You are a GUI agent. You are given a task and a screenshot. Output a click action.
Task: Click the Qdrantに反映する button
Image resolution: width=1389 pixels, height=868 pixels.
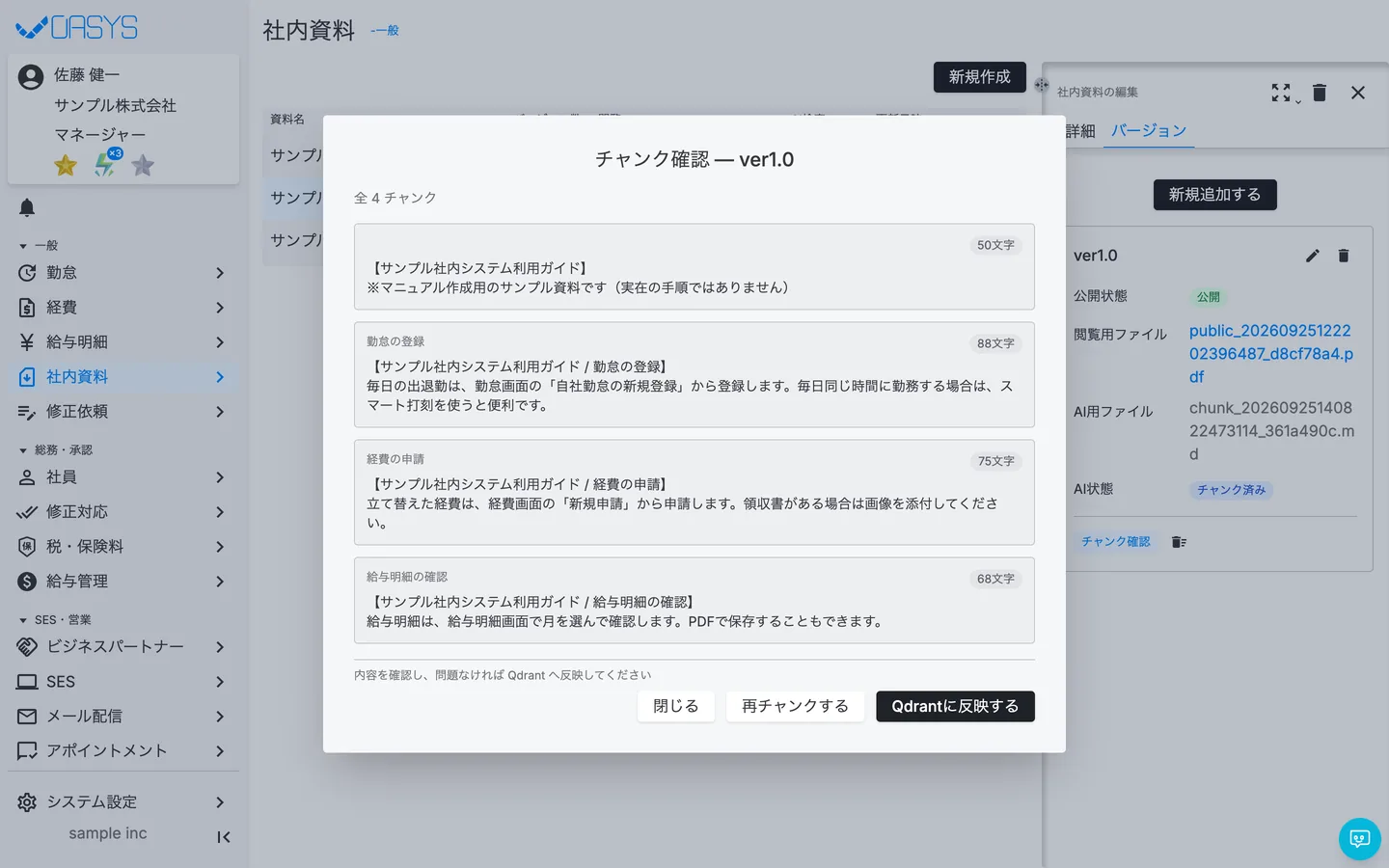tap(955, 706)
